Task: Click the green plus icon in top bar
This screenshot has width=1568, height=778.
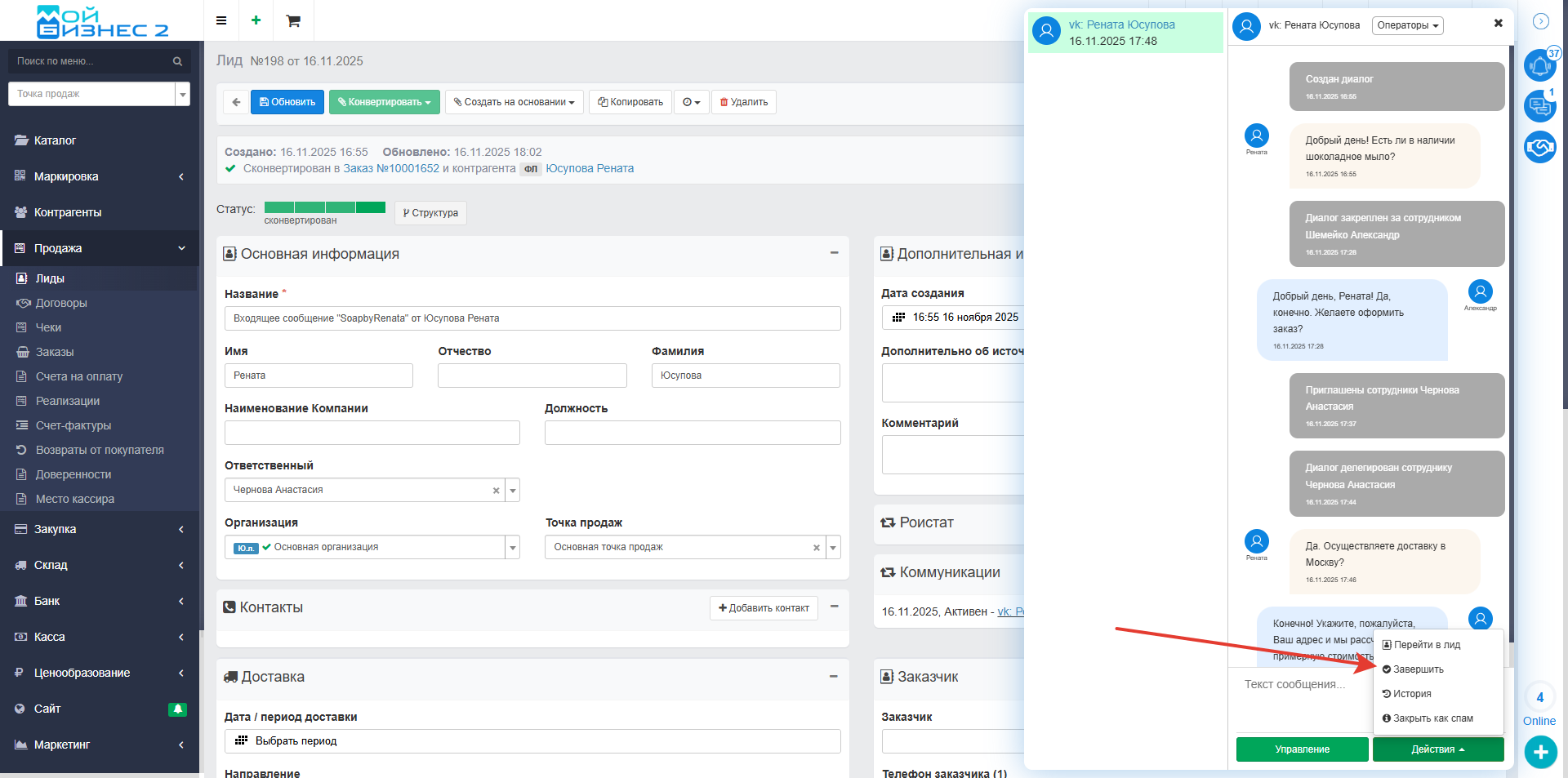Action: tap(256, 20)
